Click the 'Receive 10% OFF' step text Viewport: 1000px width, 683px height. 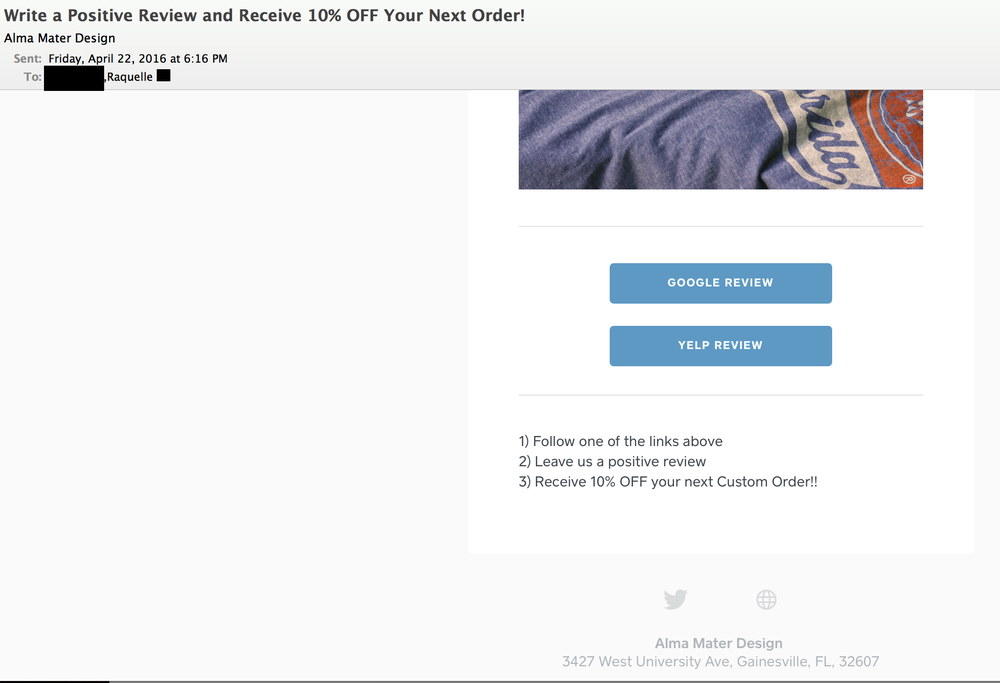668,481
